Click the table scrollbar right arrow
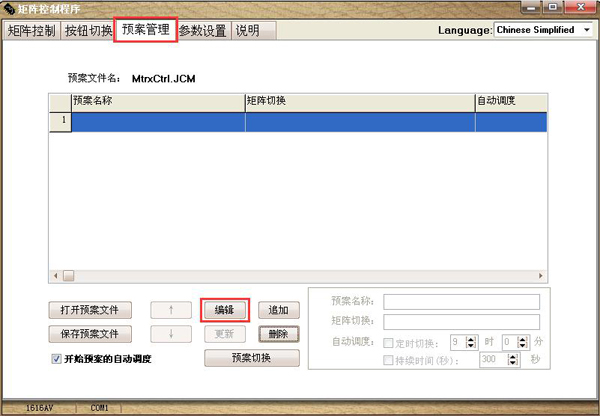This screenshot has height=416, width=600. [x=541, y=276]
